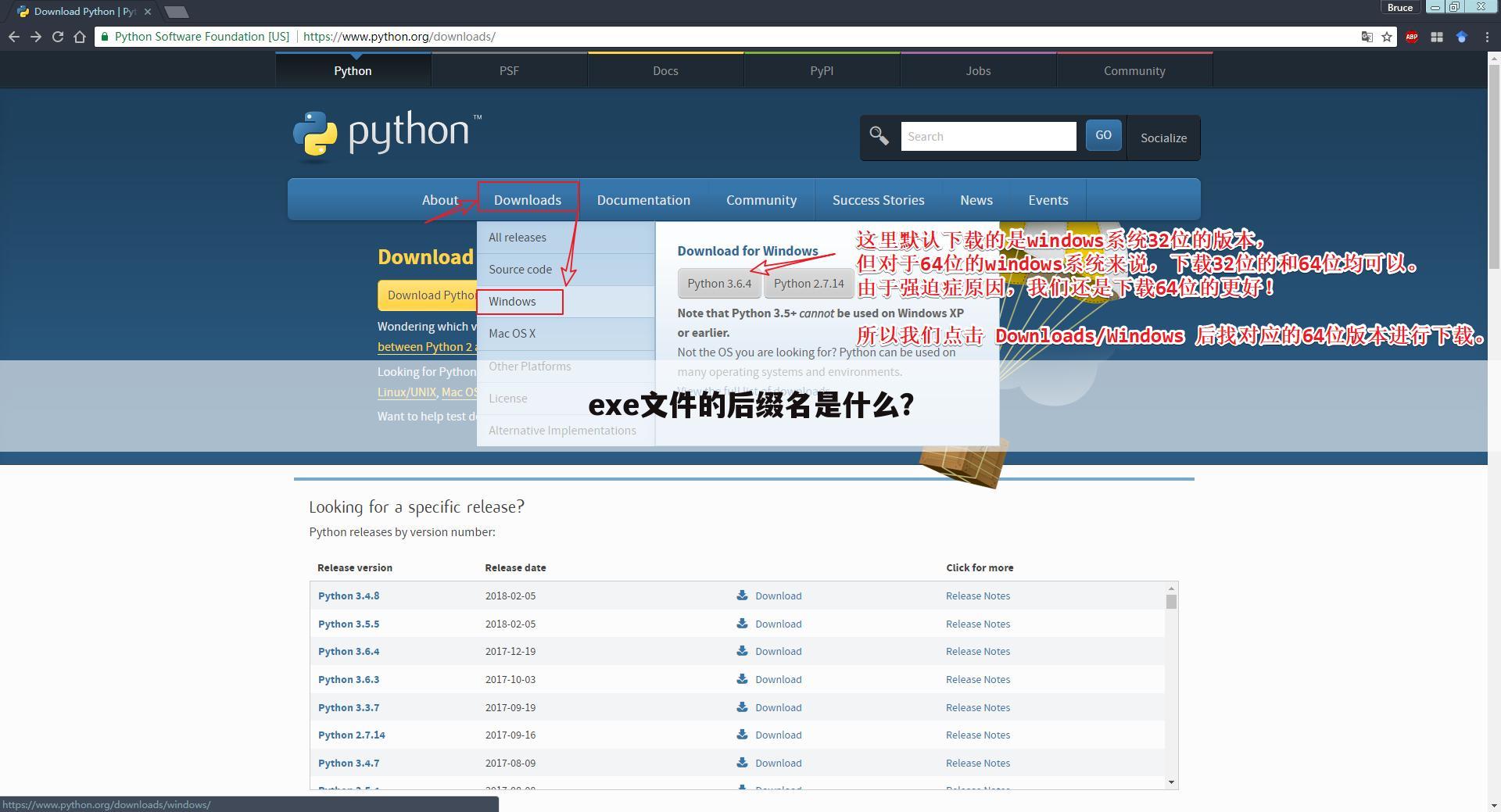Select the Docs top tab
This screenshot has width=1501, height=812.
(x=666, y=70)
